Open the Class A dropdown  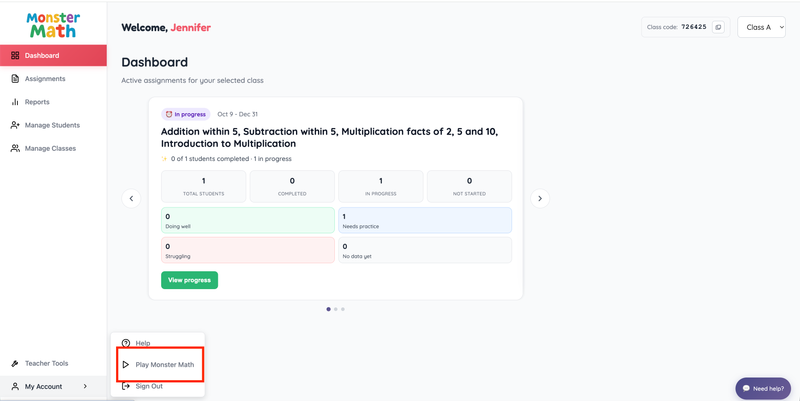click(761, 27)
